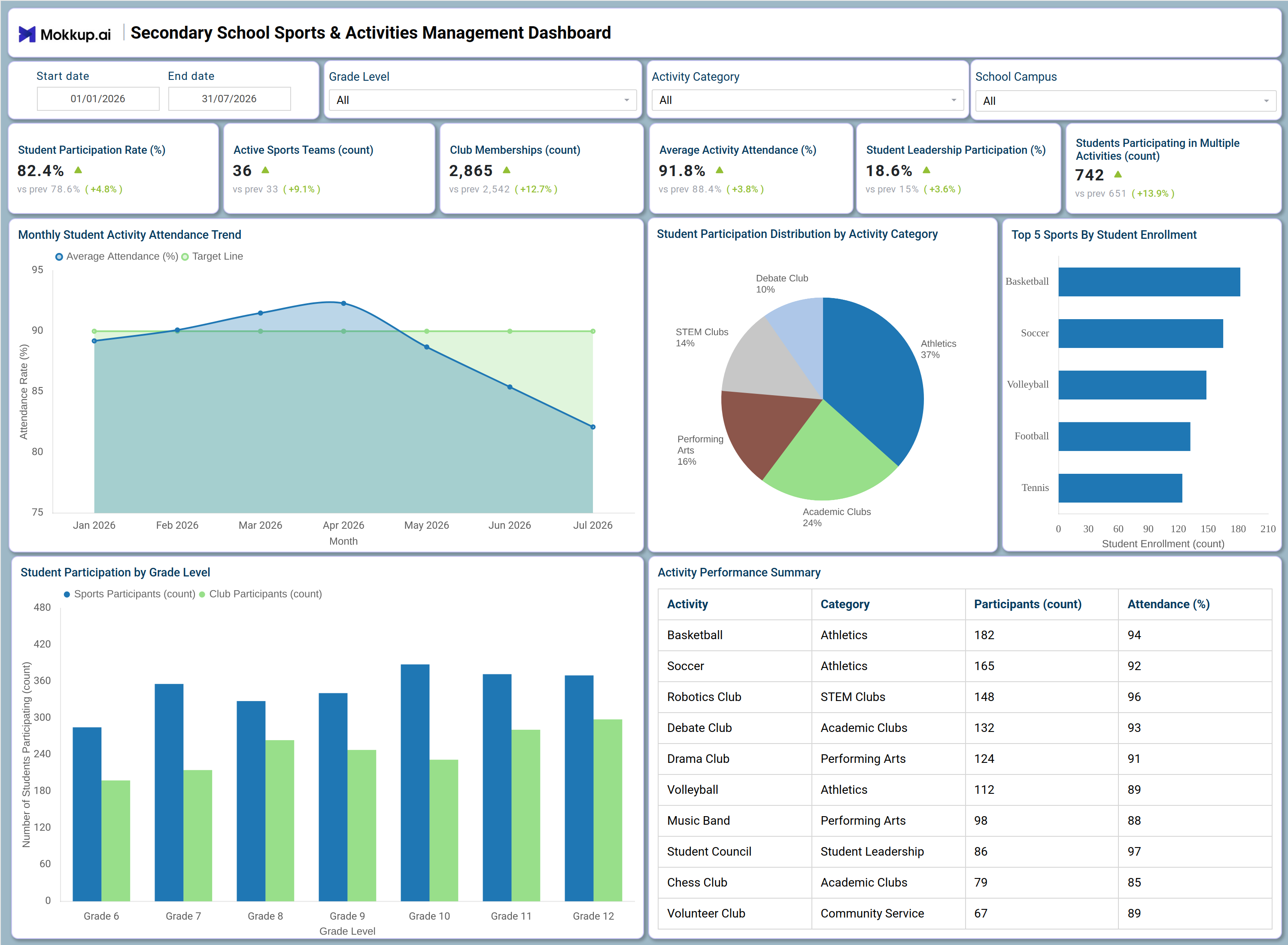1288x945 pixels.
Task: Click the +13.9% change indicator text
Action: [x=1152, y=193]
